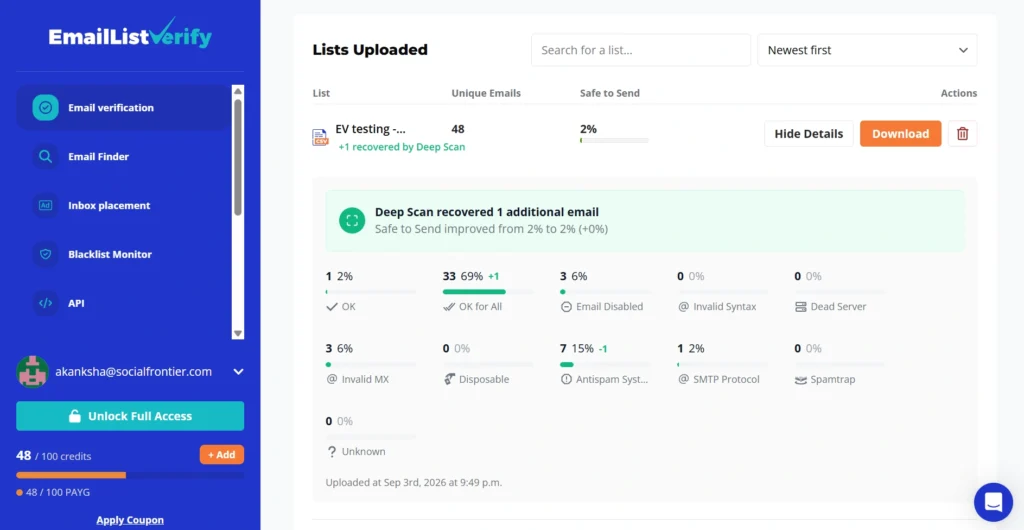
Task: Click the Unique Emails column header
Action: tap(486, 93)
